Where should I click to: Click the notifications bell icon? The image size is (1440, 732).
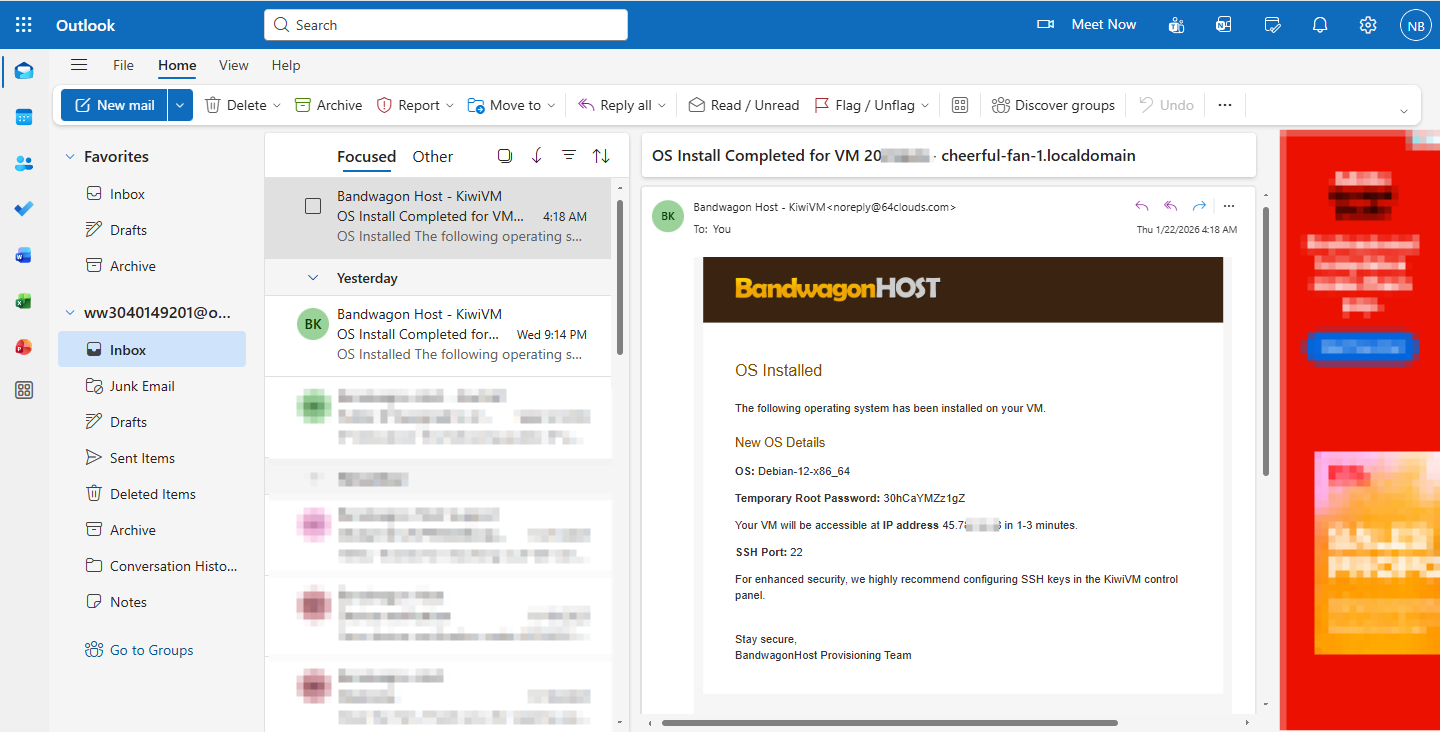1320,25
